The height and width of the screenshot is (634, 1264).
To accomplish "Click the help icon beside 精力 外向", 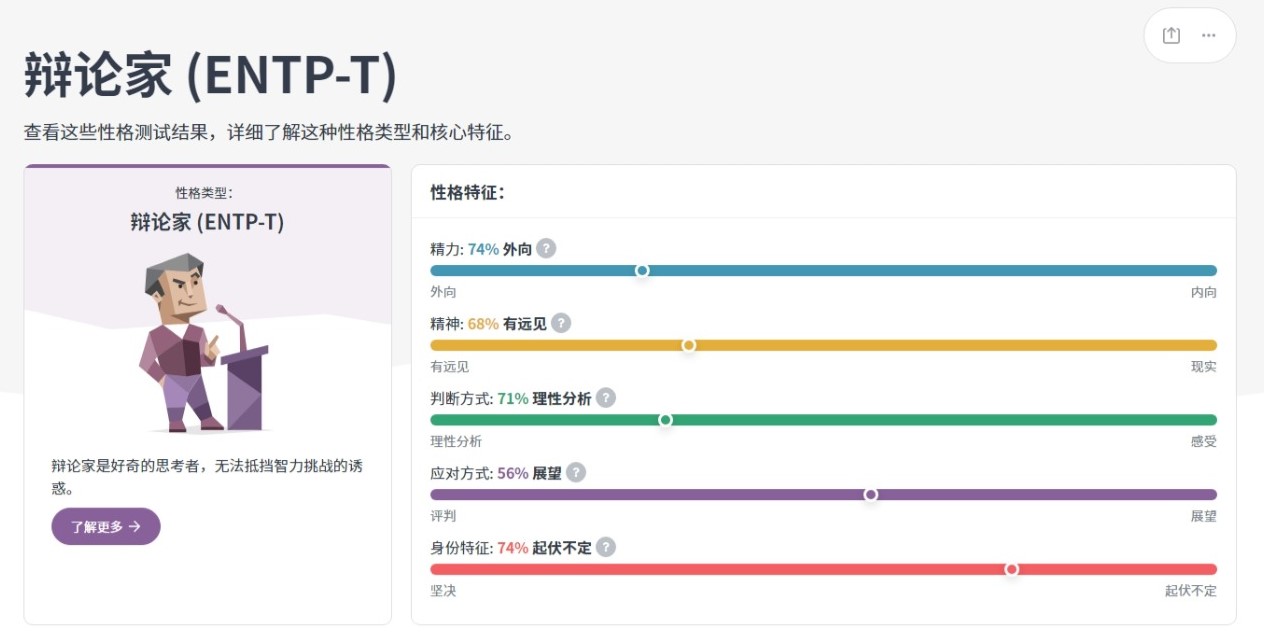I will [546, 249].
